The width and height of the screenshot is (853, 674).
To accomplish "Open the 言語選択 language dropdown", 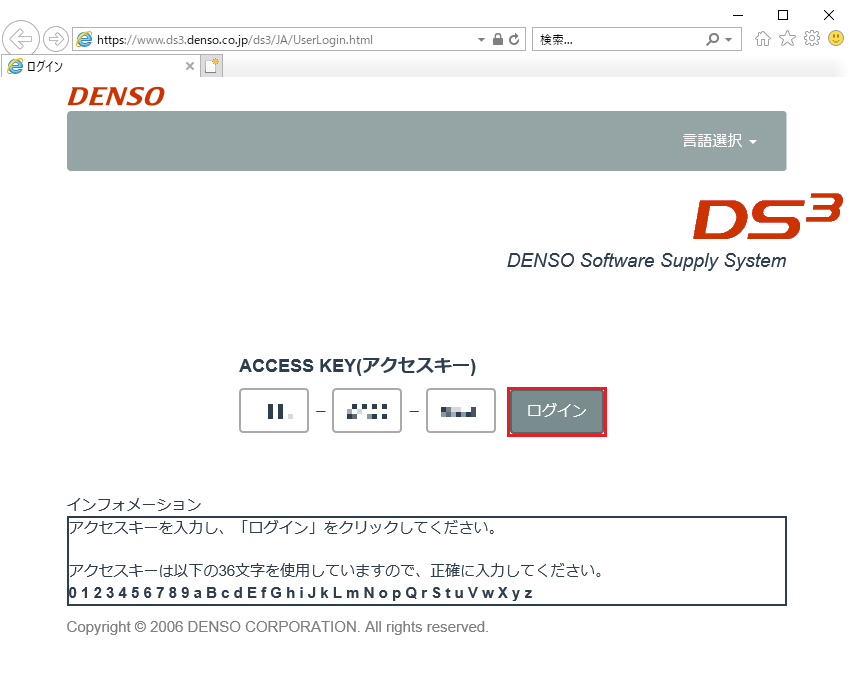I will click(x=720, y=141).
